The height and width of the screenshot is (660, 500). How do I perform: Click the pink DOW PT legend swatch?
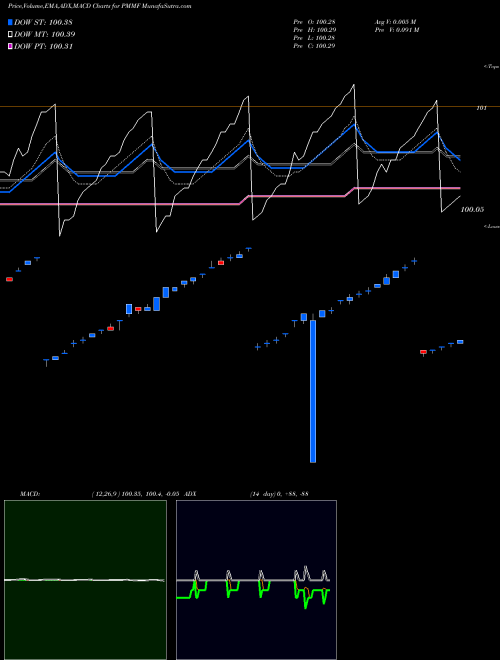click(11, 46)
